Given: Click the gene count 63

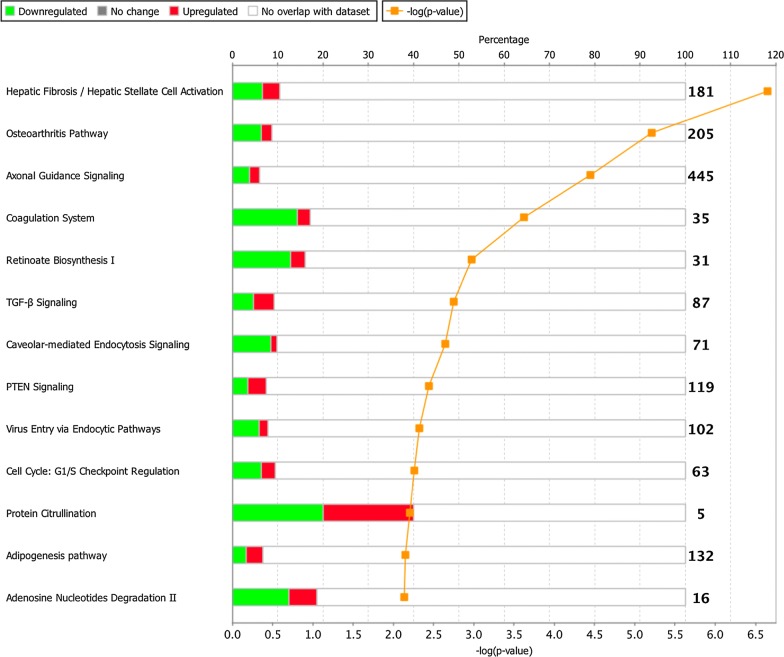Looking at the screenshot, I should 700,472.
